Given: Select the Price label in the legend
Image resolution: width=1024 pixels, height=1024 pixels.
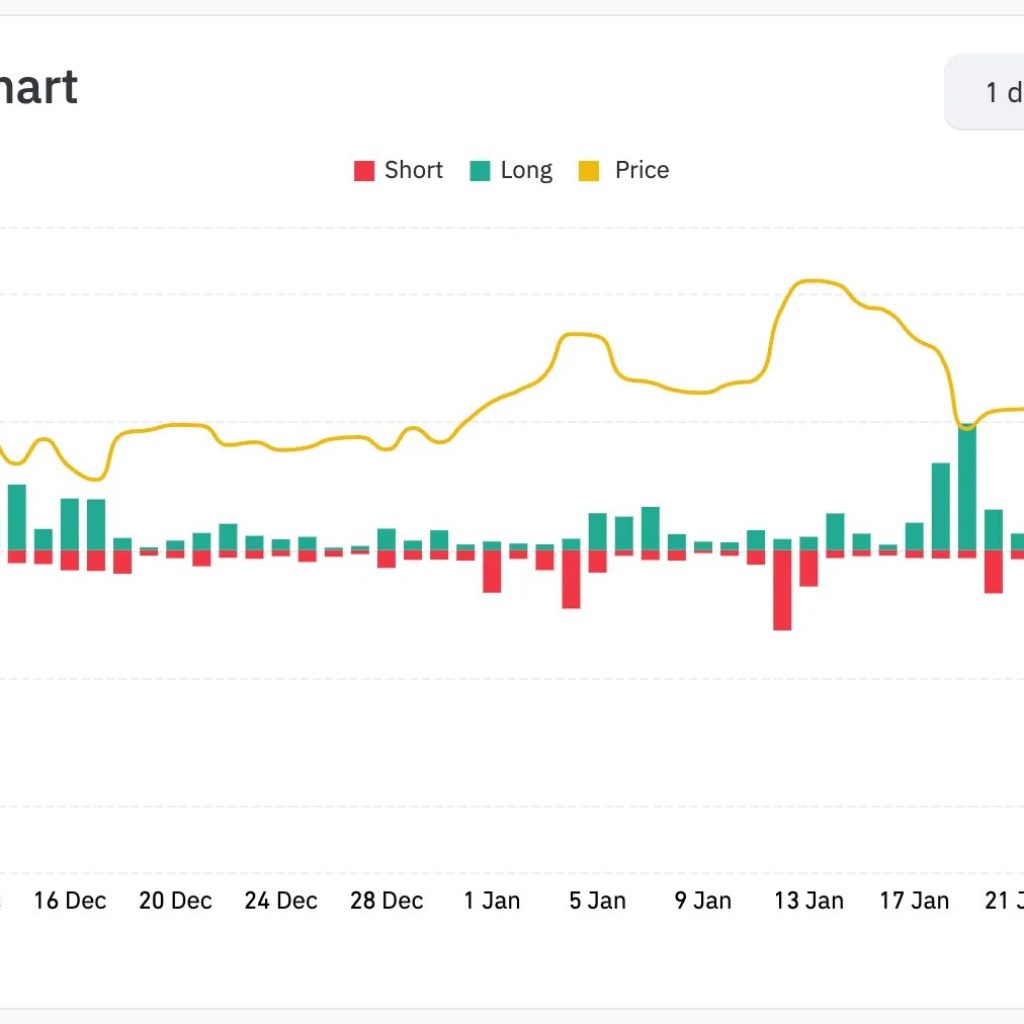Looking at the screenshot, I should (641, 170).
